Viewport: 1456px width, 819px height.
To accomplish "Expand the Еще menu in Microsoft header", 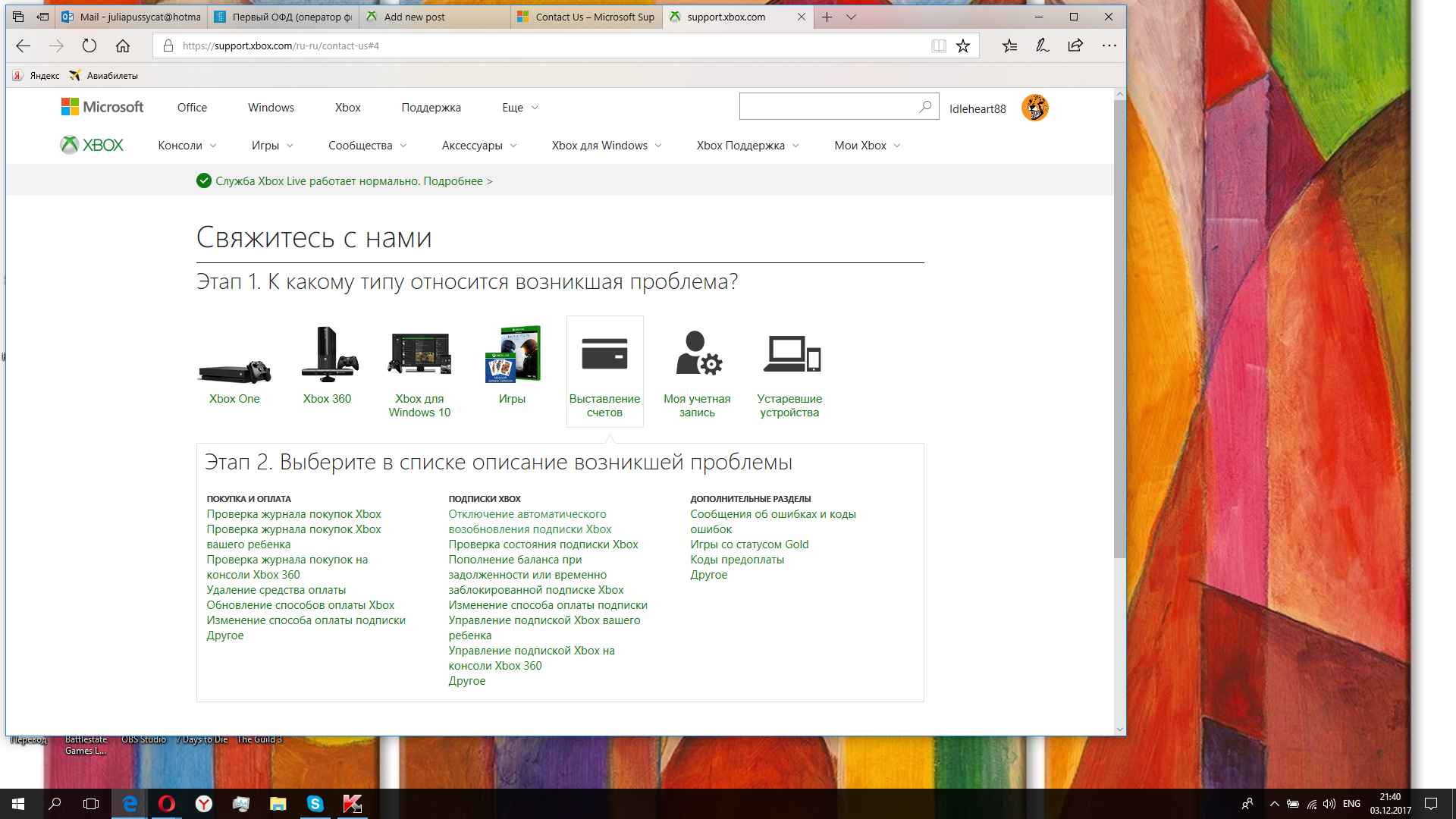I will click(520, 108).
